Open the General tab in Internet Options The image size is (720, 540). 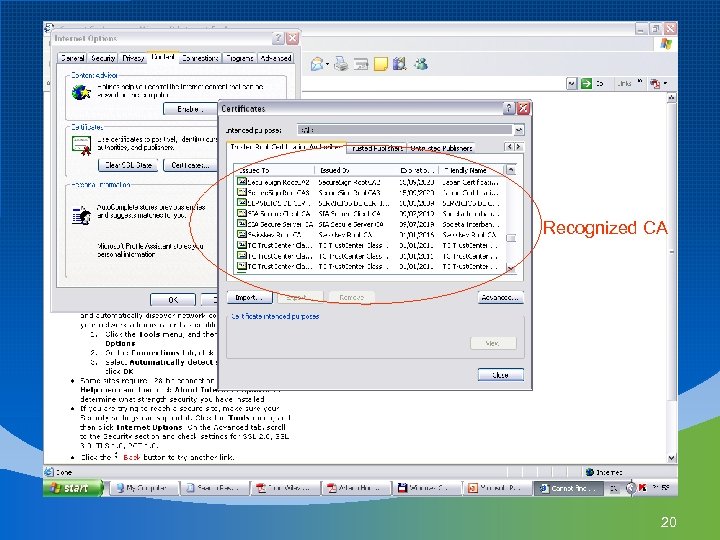click(x=72, y=58)
